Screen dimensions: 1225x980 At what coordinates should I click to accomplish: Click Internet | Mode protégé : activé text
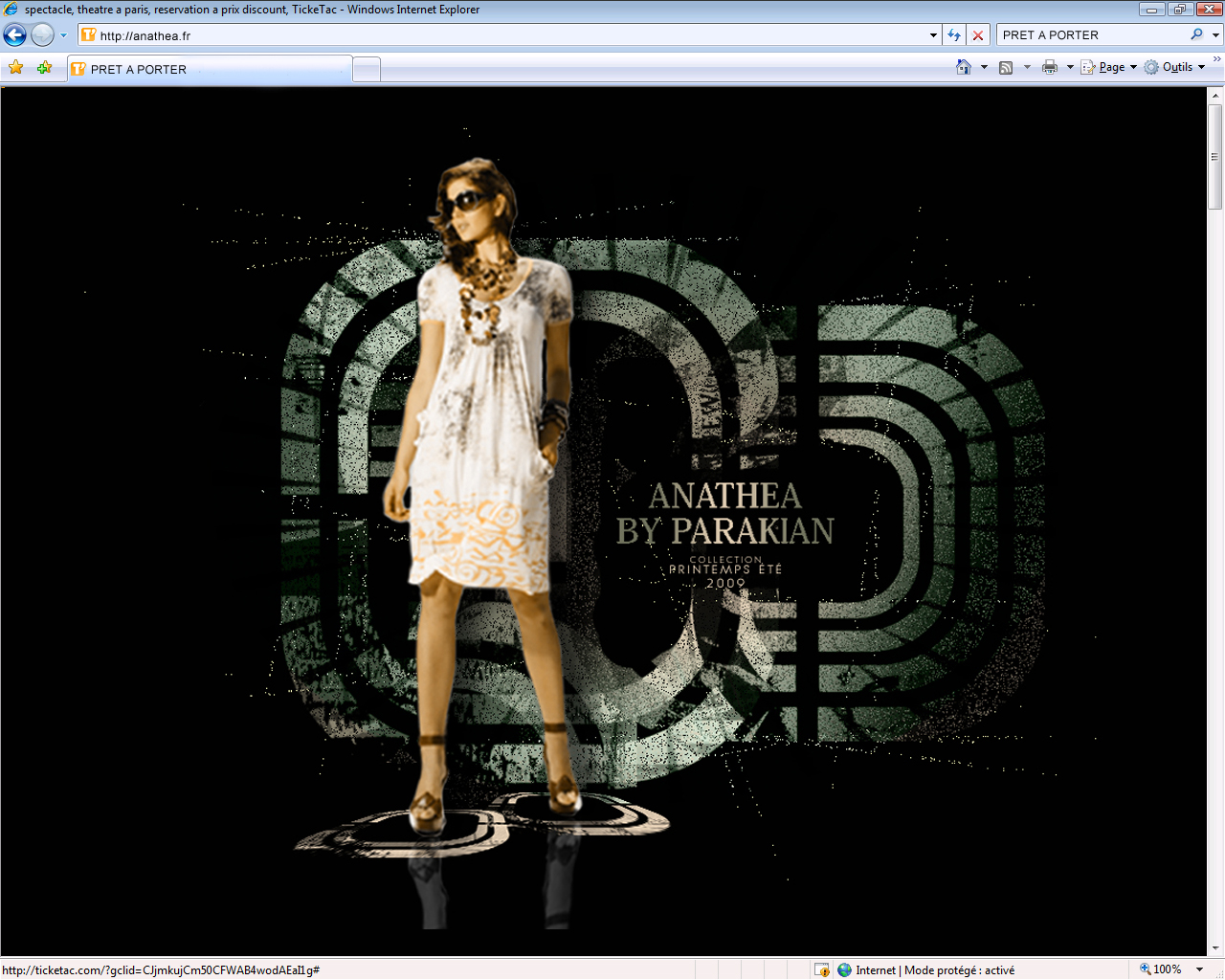tap(935, 969)
